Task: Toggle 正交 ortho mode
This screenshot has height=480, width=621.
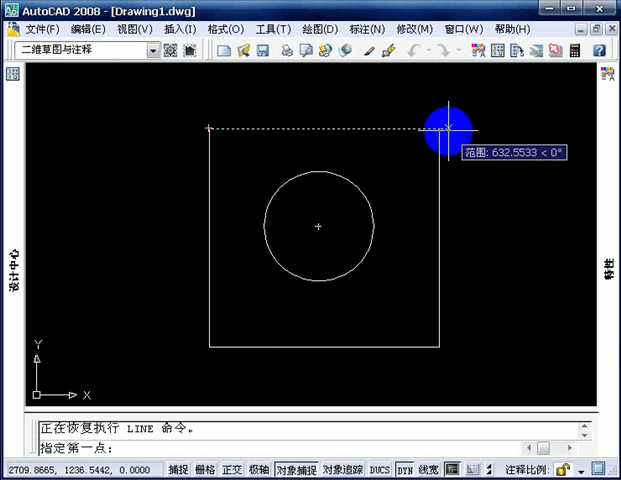Action: (232, 470)
